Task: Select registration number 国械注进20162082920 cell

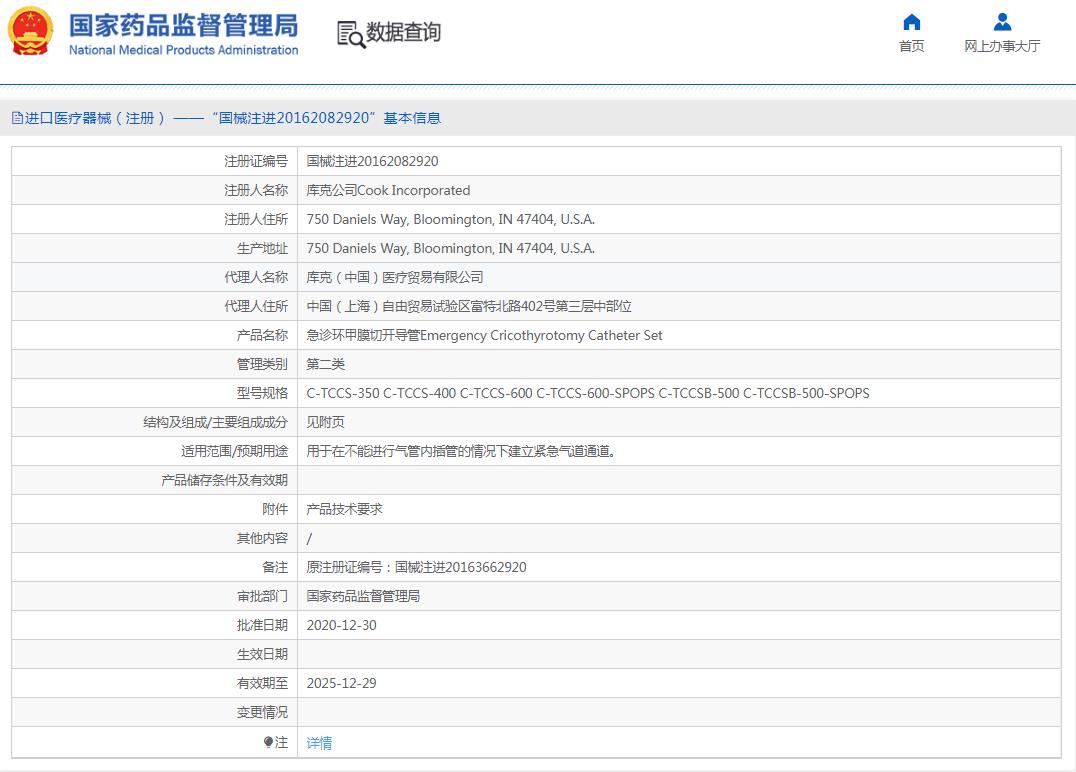Action: point(372,161)
